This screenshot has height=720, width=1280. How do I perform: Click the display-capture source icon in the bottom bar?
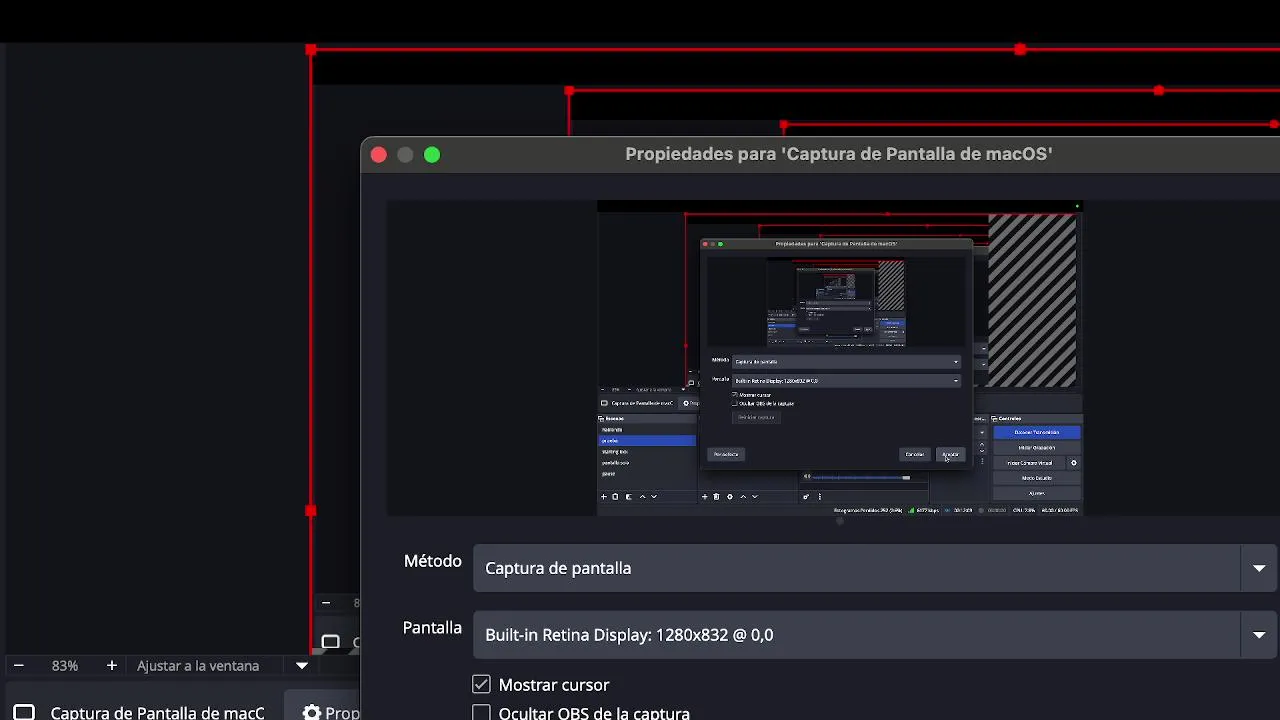tap(24, 713)
